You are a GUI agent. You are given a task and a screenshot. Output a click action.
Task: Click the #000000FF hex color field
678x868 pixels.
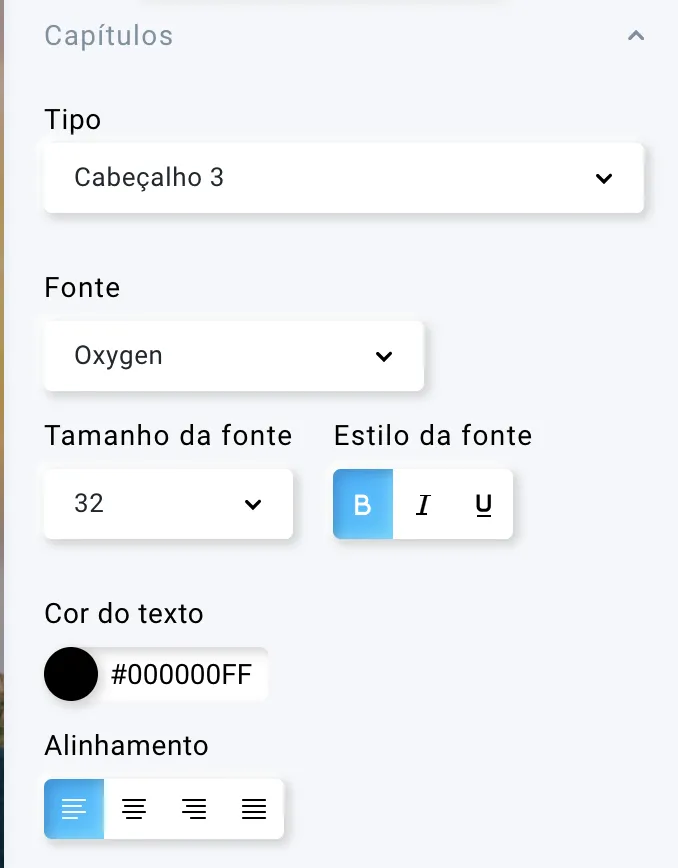(182, 674)
